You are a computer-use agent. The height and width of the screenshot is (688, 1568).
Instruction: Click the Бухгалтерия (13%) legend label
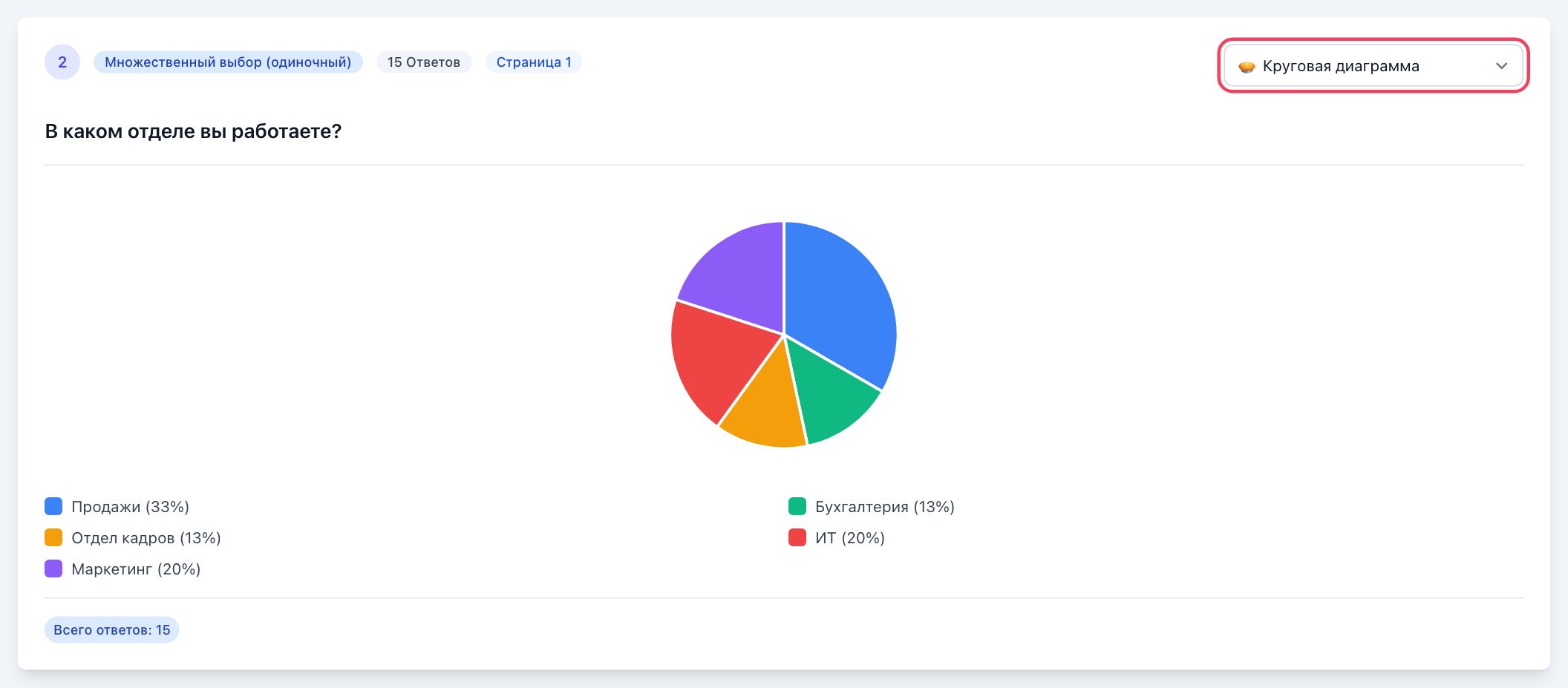click(x=885, y=507)
